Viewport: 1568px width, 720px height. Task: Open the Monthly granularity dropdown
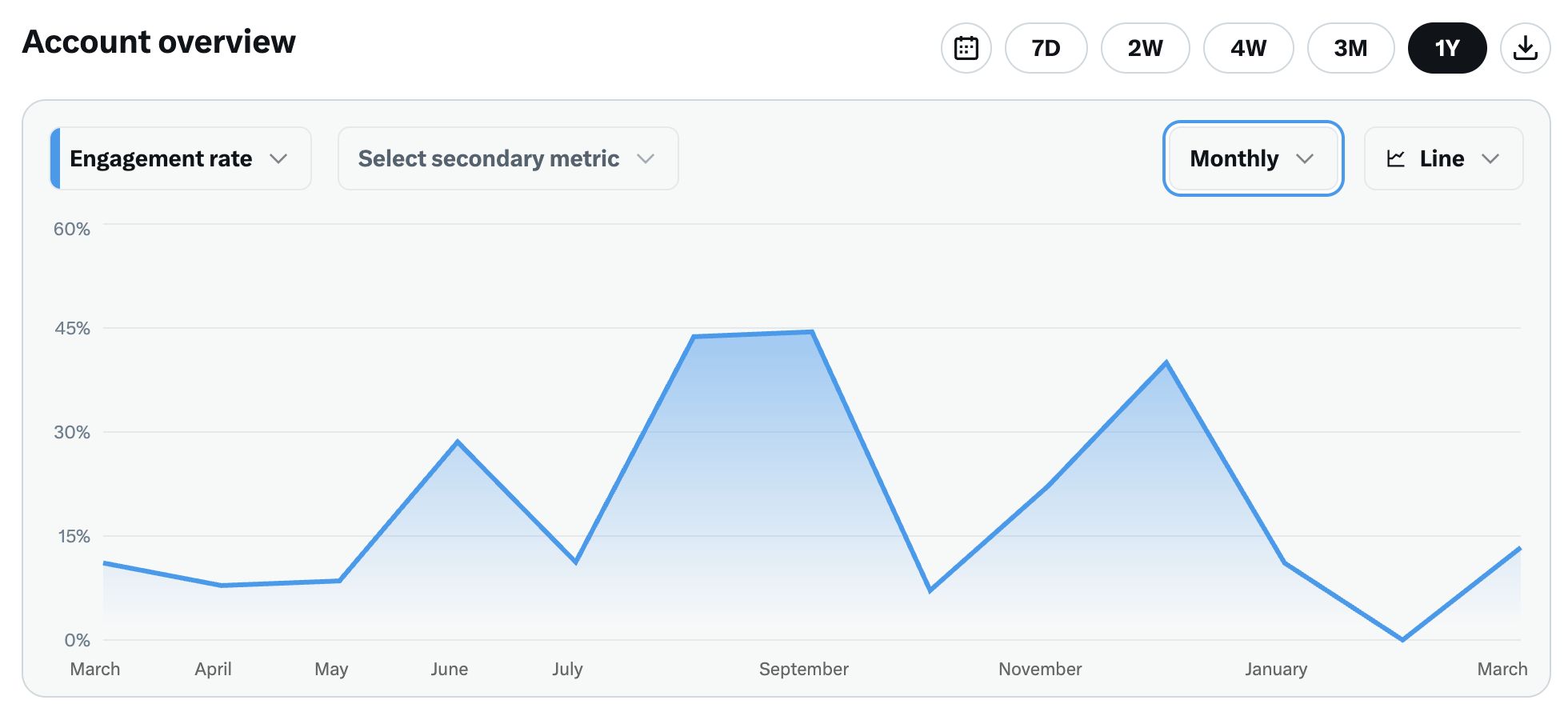pyautogui.click(x=1252, y=158)
